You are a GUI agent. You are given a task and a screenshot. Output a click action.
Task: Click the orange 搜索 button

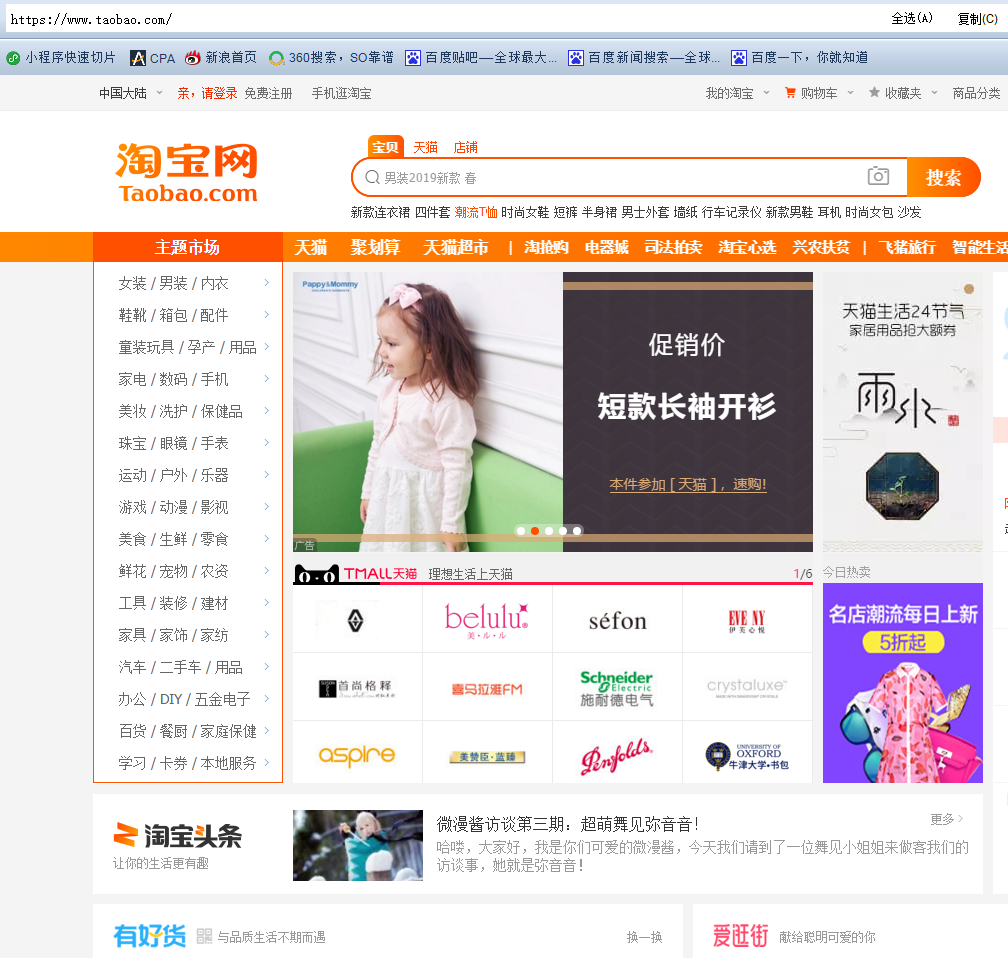[x=944, y=177]
